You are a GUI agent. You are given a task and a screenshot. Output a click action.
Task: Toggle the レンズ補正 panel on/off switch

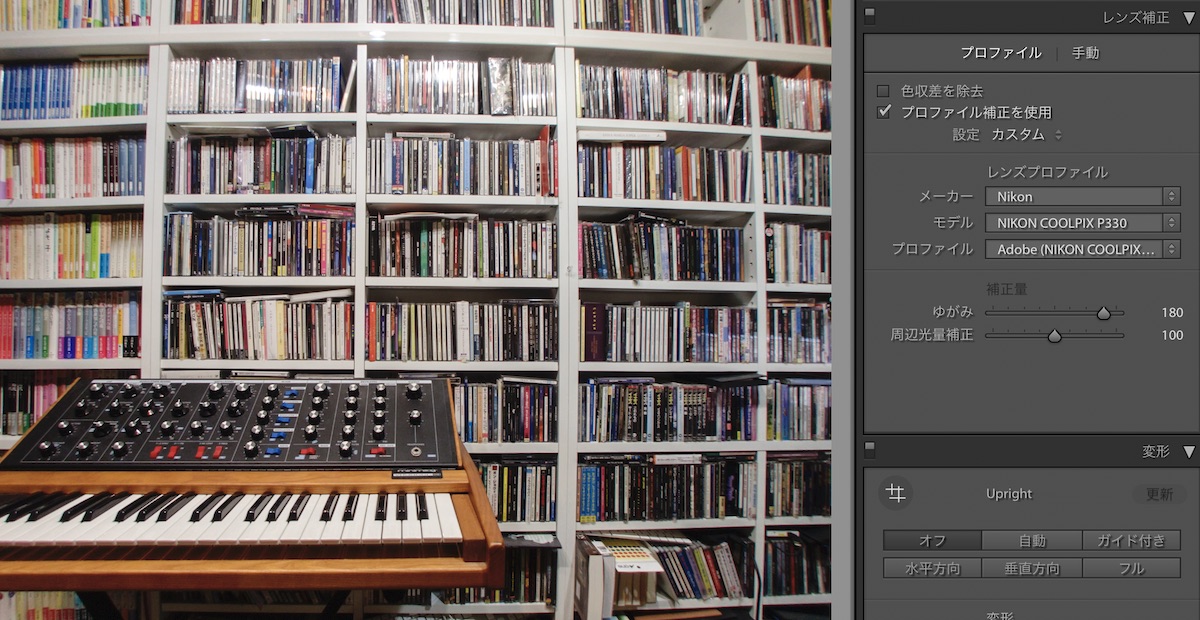pos(870,17)
